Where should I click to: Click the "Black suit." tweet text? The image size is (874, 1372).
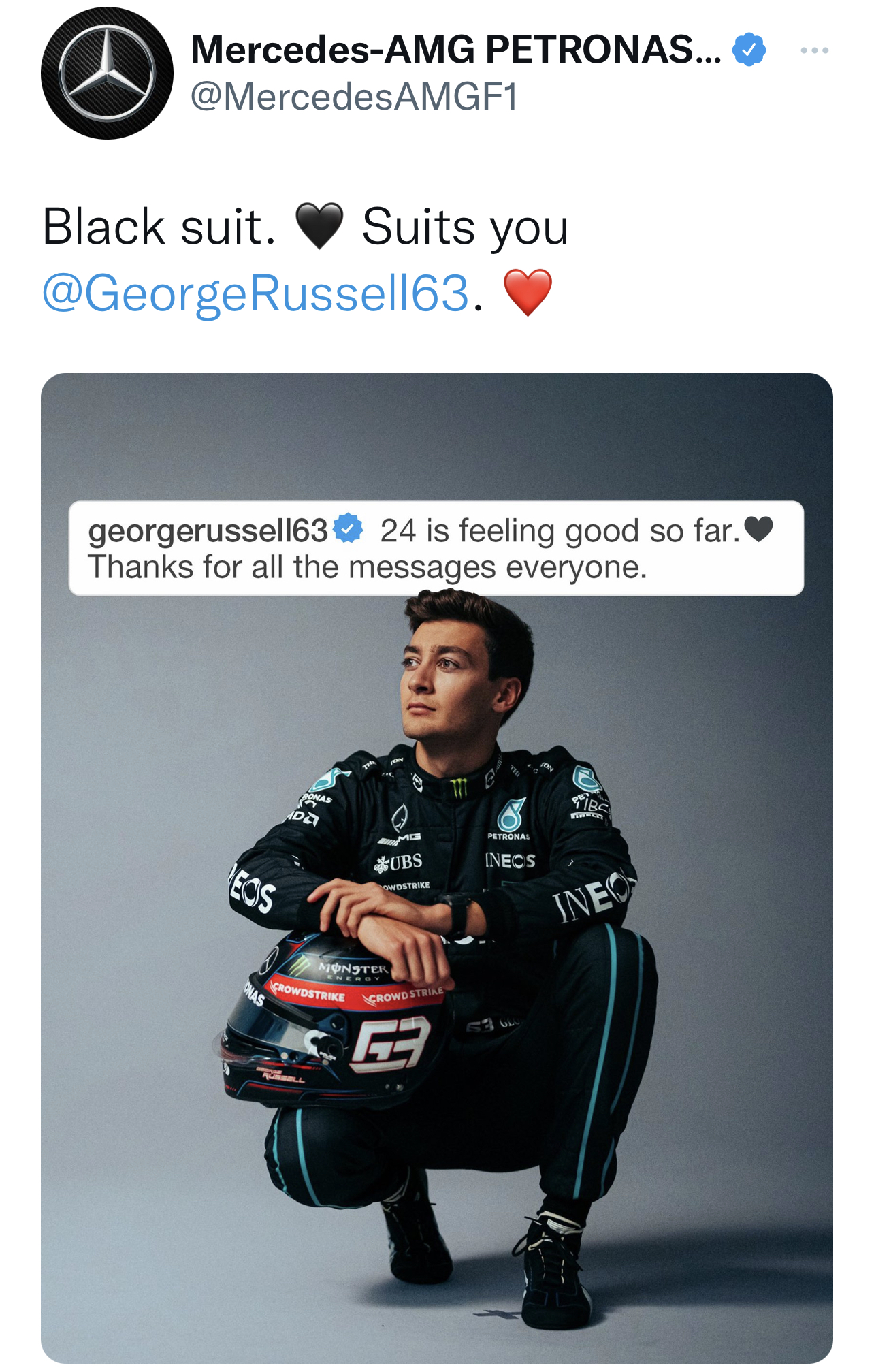159,227
